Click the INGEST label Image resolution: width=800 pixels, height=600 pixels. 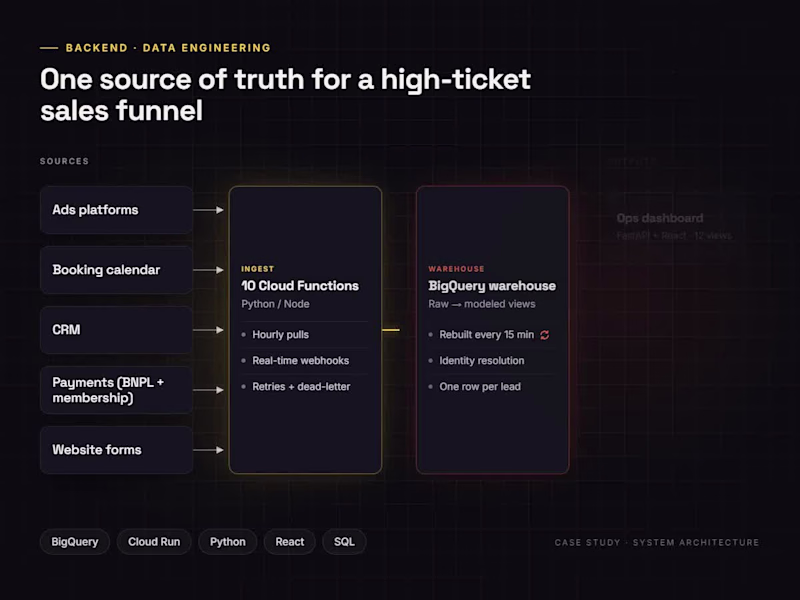258,269
